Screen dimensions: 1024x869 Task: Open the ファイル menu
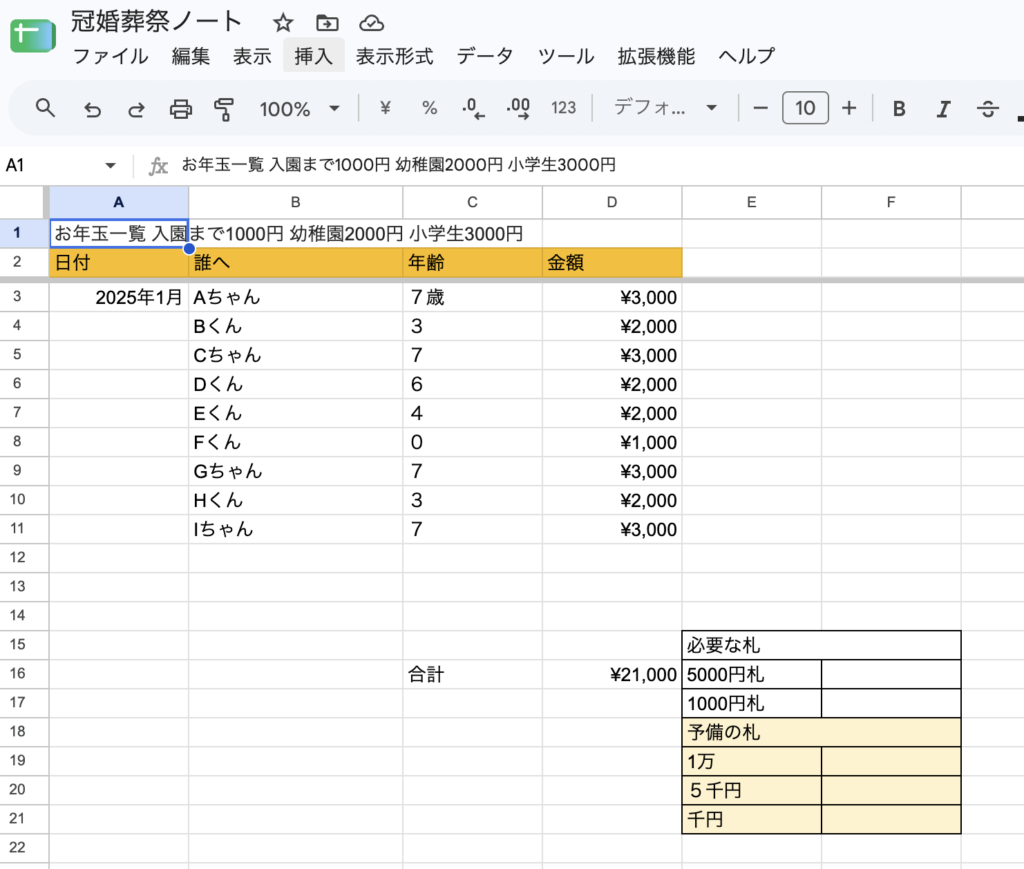pos(110,56)
